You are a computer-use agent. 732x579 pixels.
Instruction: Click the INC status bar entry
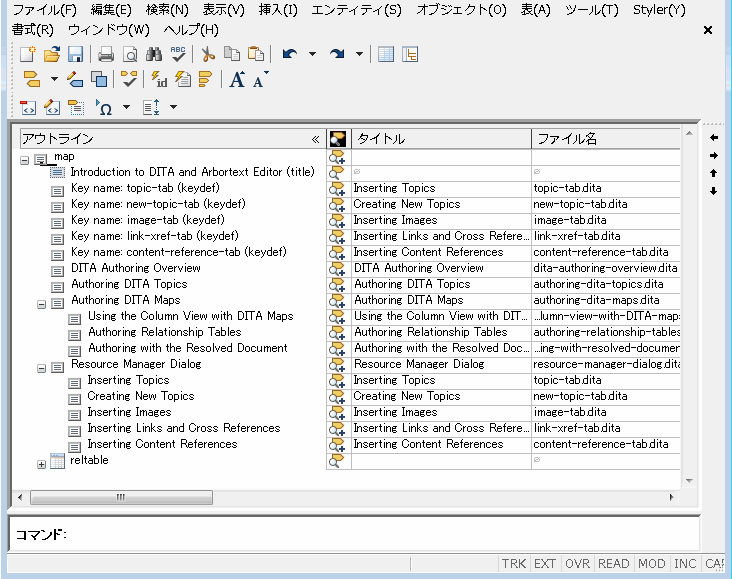[x=685, y=564]
